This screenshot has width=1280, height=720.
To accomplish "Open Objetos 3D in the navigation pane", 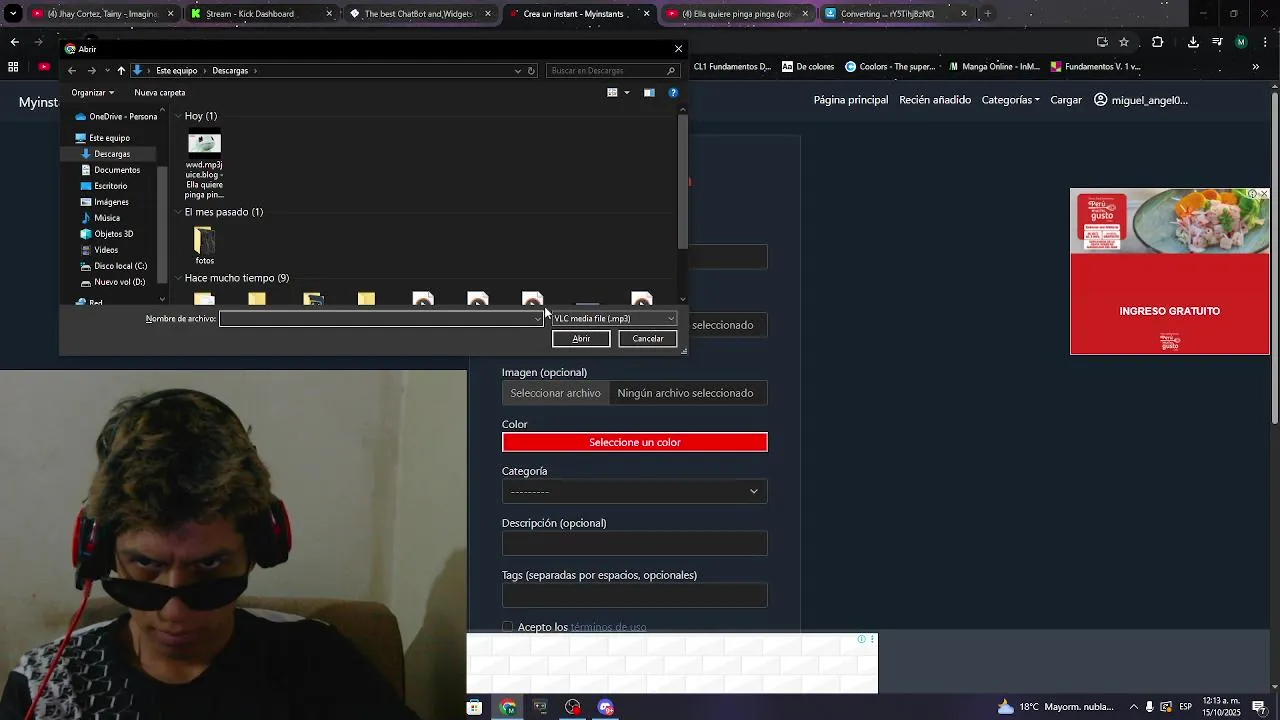I will 106,234.
